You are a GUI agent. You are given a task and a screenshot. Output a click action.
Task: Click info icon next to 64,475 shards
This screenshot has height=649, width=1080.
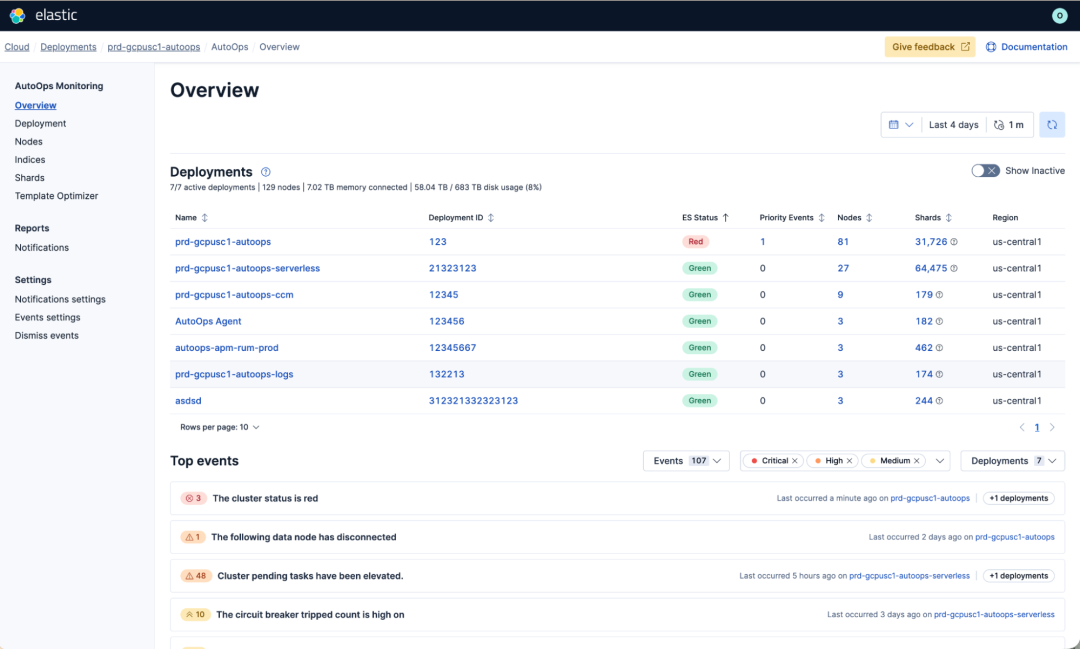tap(954, 268)
